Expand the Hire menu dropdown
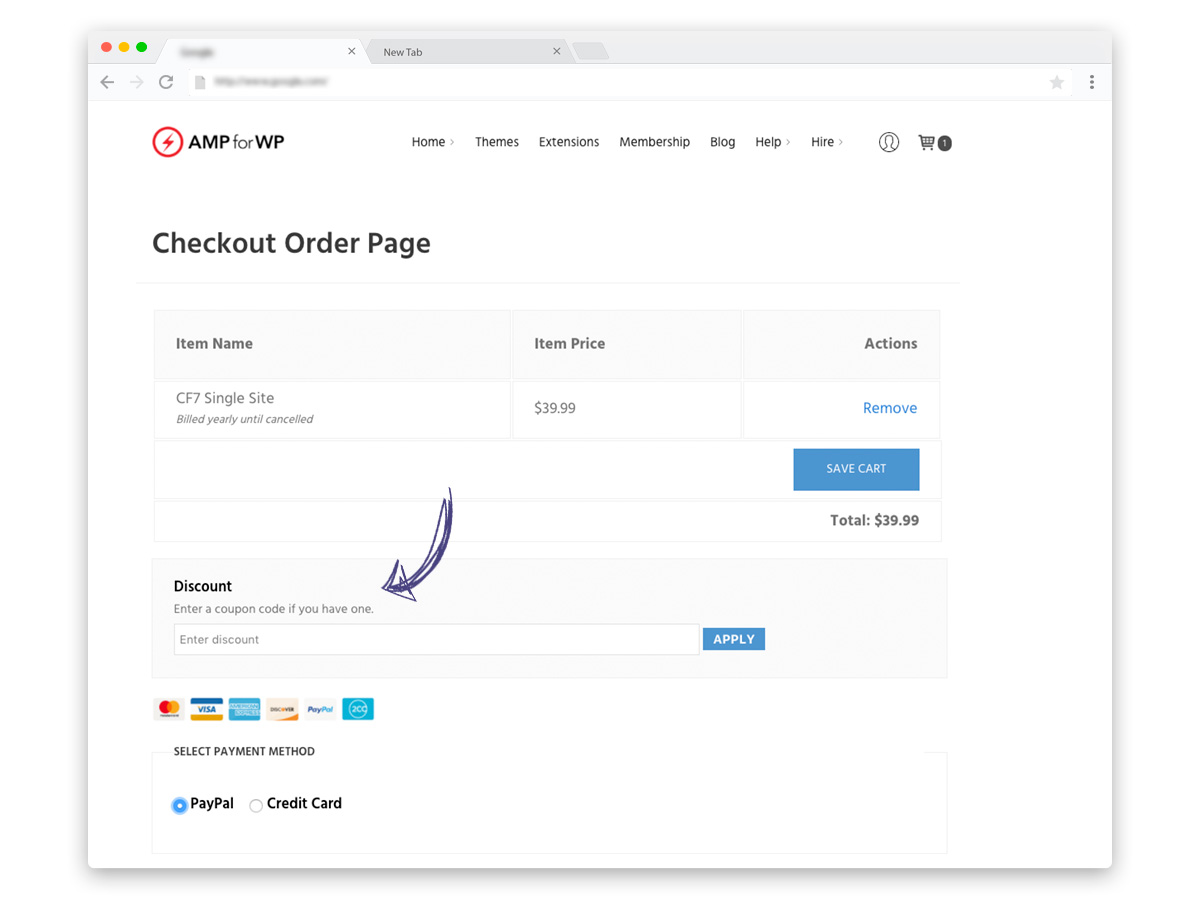Screen dimensions: 1200x900 (x=826, y=142)
